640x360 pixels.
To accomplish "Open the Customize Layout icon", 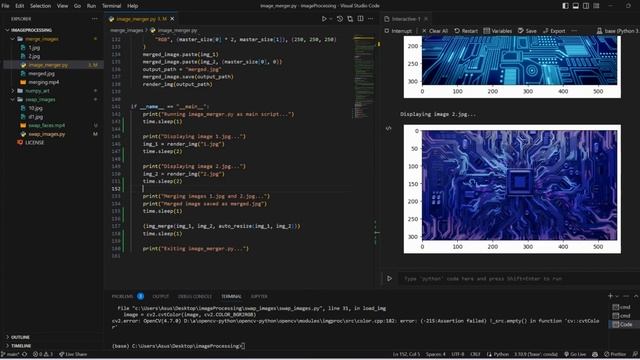I will pos(596,6).
